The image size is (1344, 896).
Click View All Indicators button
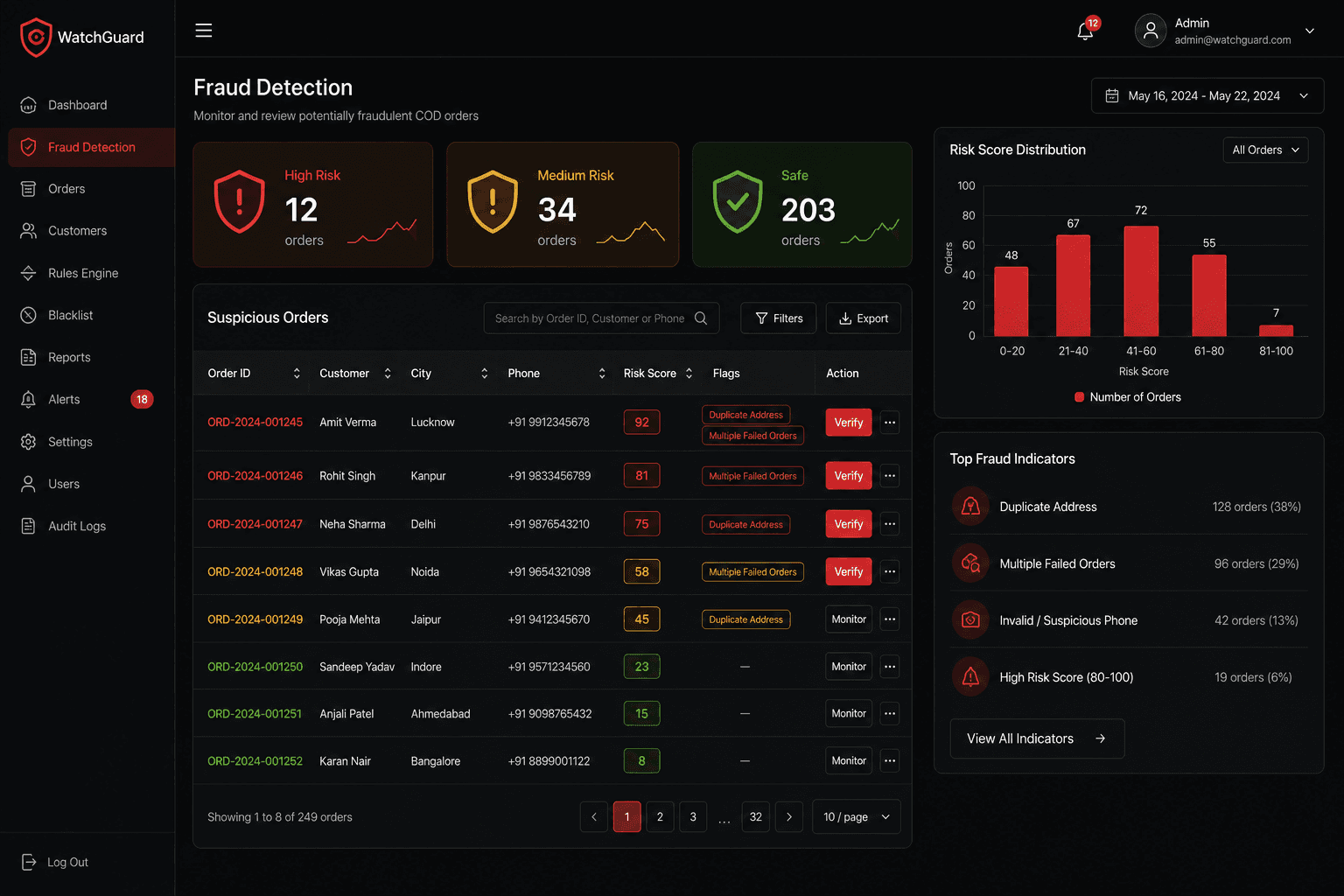click(x=1037, y=738)
